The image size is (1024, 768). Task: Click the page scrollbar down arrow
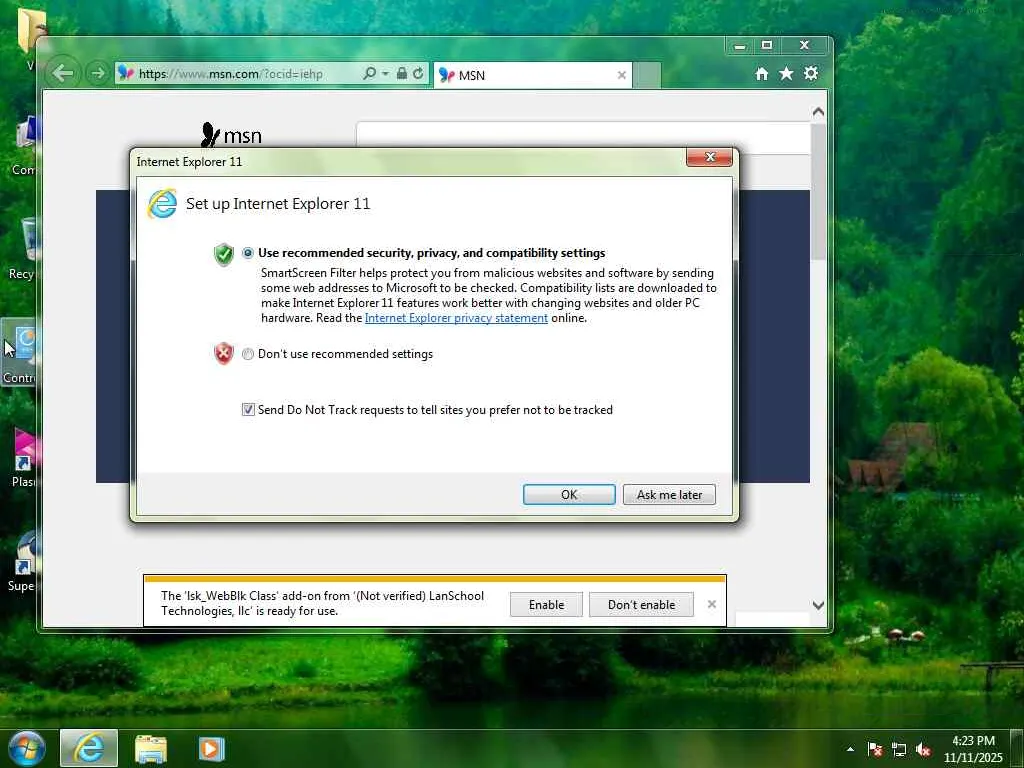(818, 605)
